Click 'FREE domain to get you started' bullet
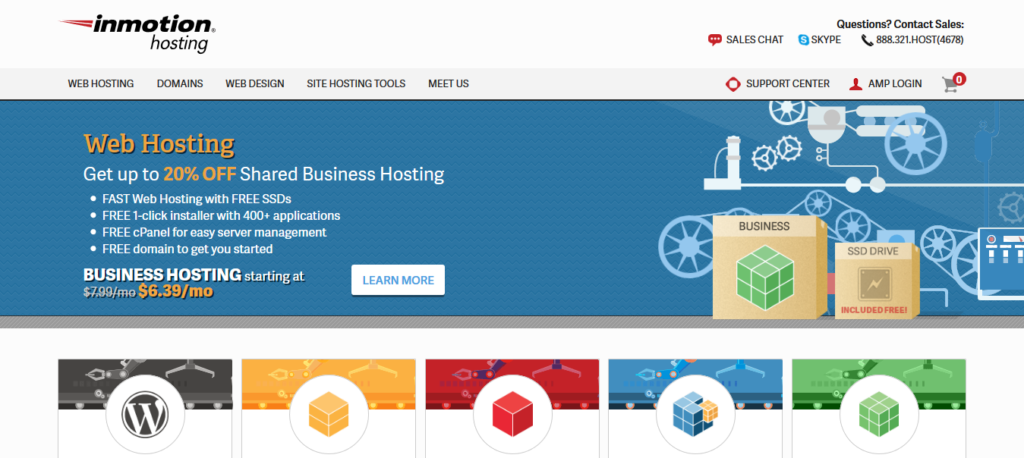Viewport: 1024px width, 458px height. (187, 250)
